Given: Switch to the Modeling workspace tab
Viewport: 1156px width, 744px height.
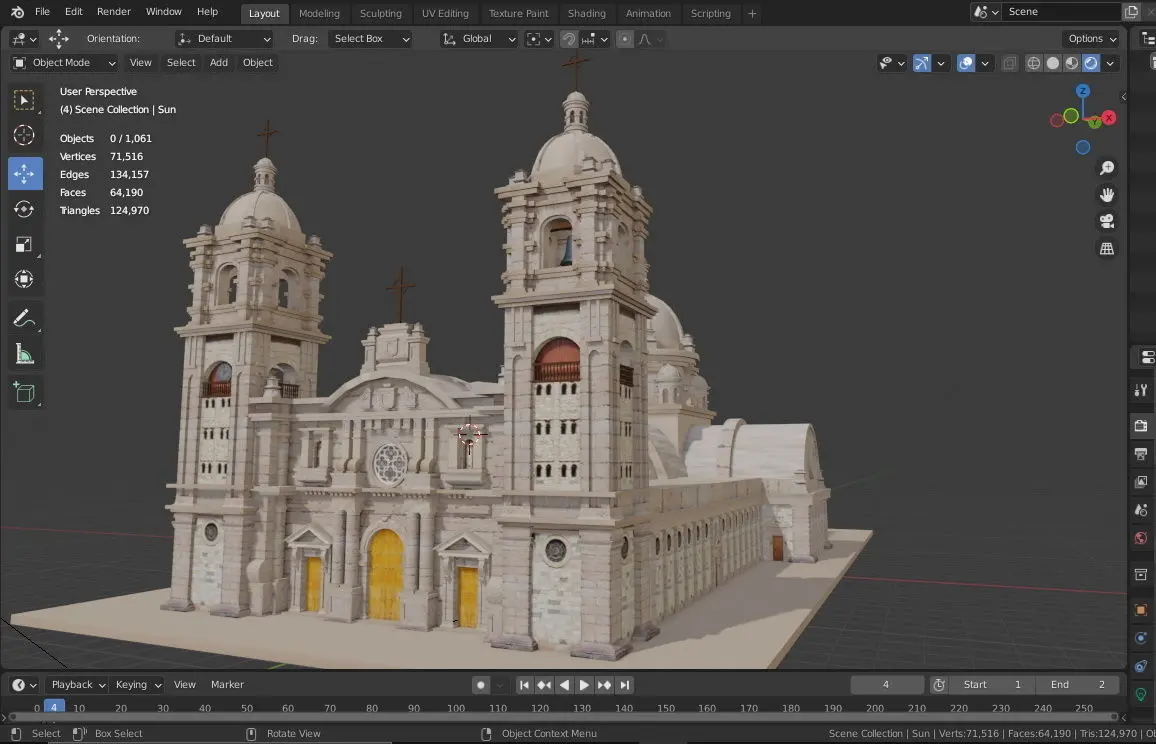Looking at the screenshot, I should [x=319, y=13].
